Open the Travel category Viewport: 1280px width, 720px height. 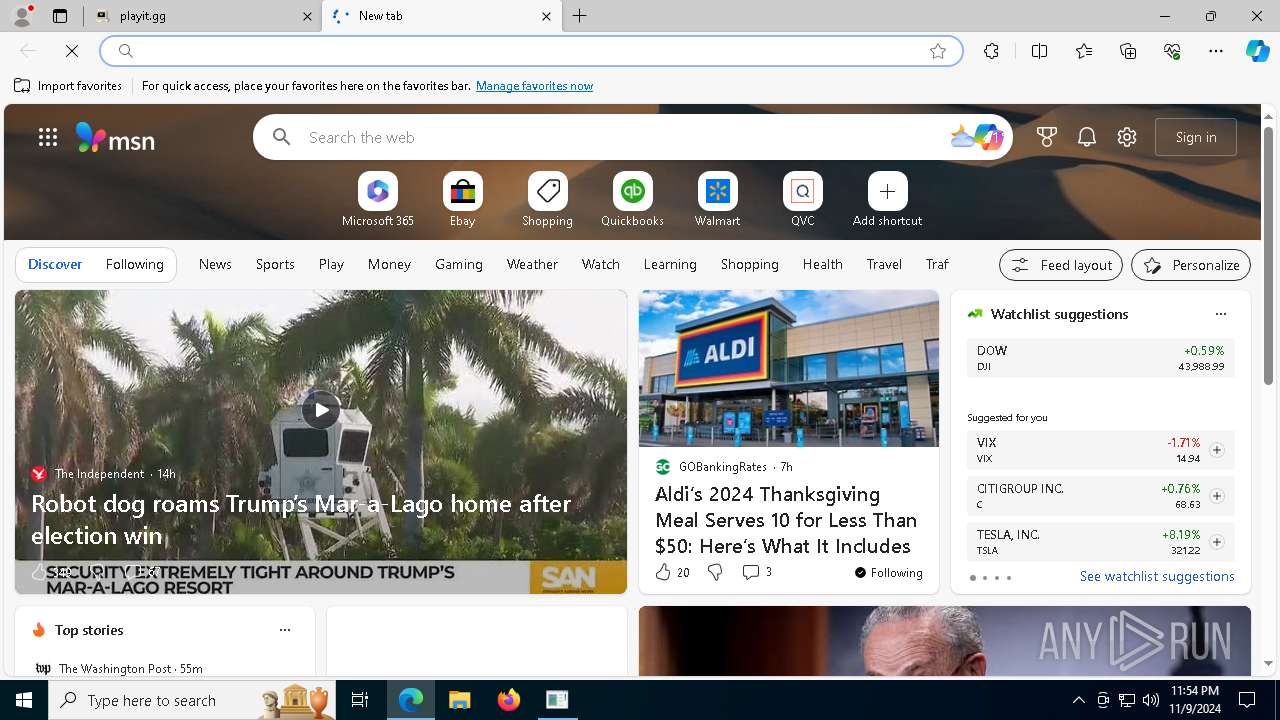(884, 264)
